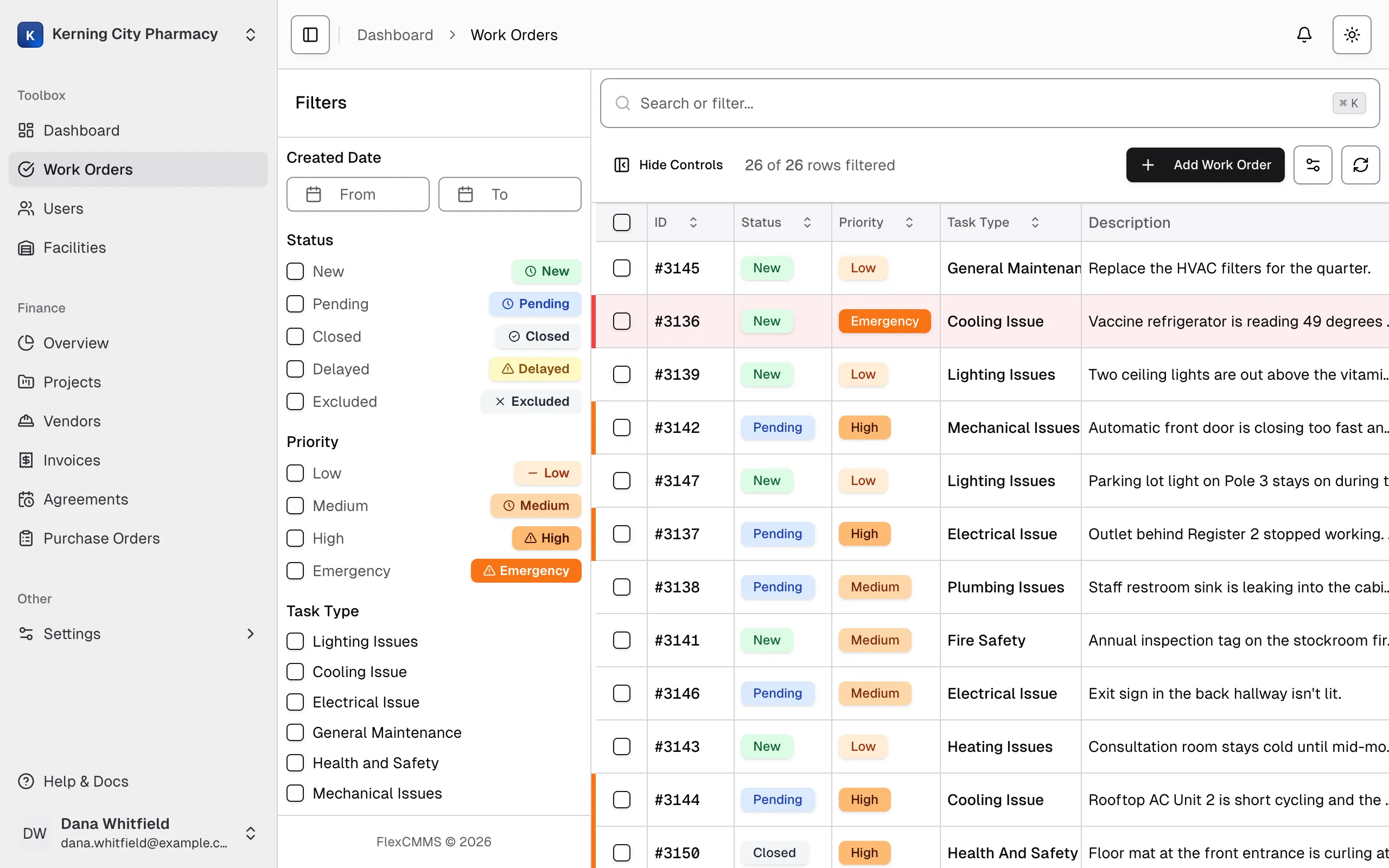1389x868 pixels.
Task: Expand the Settings submenu chevron
Action: pyautogui.click(x=250, y=633)
